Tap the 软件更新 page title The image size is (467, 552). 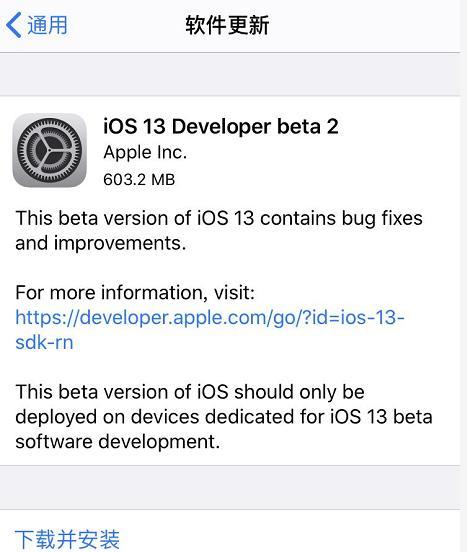227,25
